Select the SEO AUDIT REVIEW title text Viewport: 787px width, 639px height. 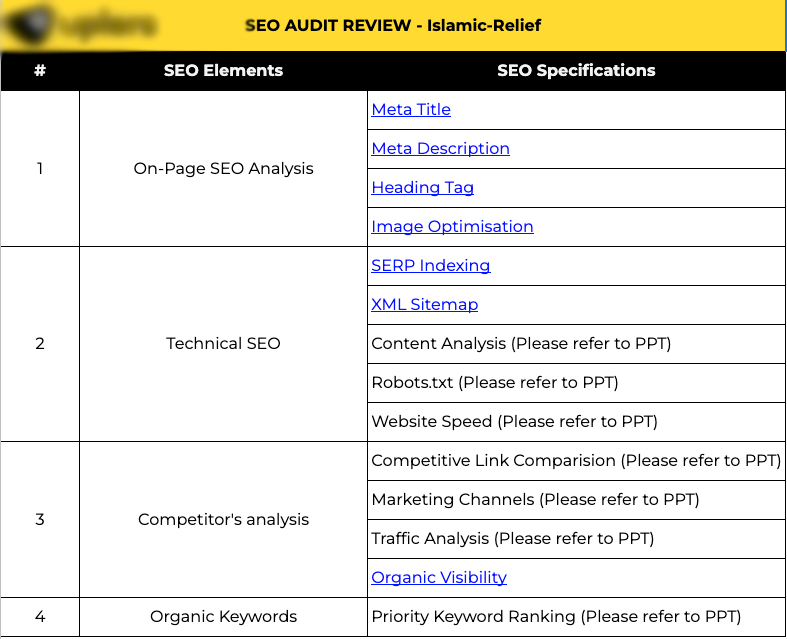393,25
